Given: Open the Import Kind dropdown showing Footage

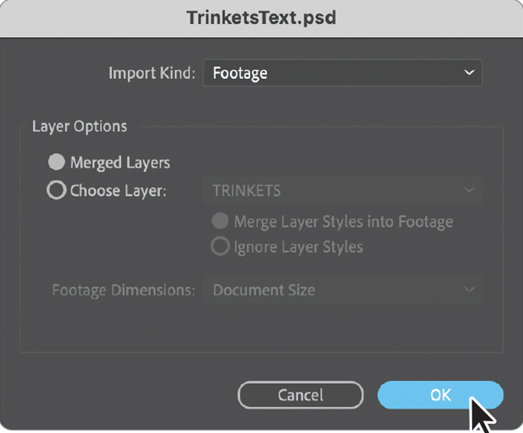Looking at the screenshot, I should [x=342, y=73].
